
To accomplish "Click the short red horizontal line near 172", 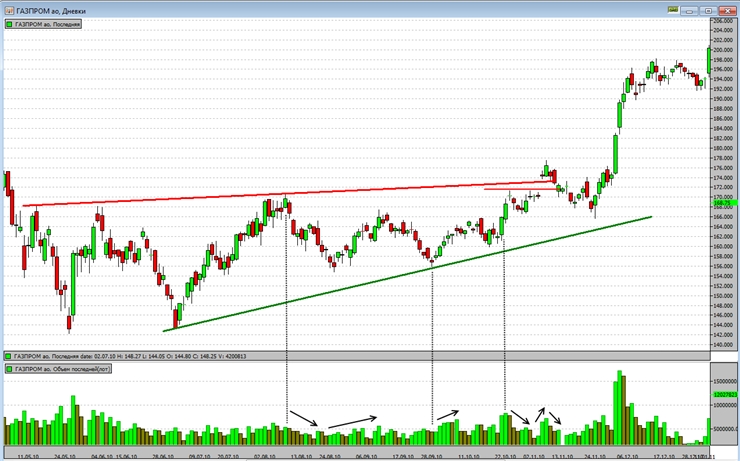I will [x=518, y=188].
